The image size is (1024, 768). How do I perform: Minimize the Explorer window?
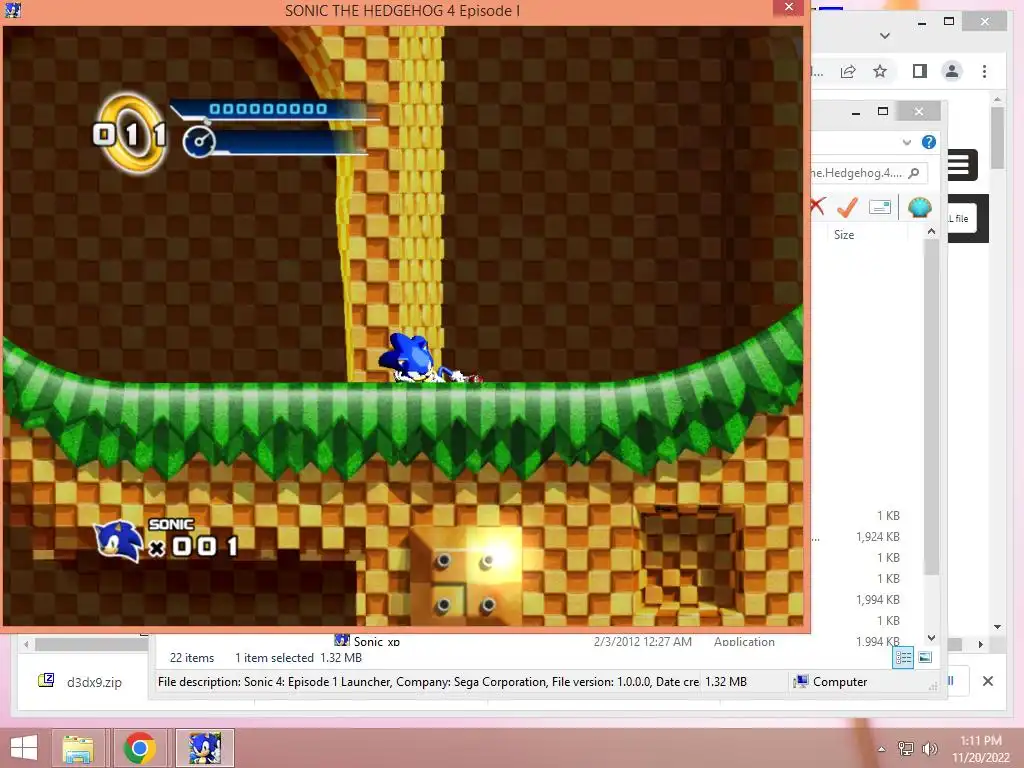pos(856,112)
